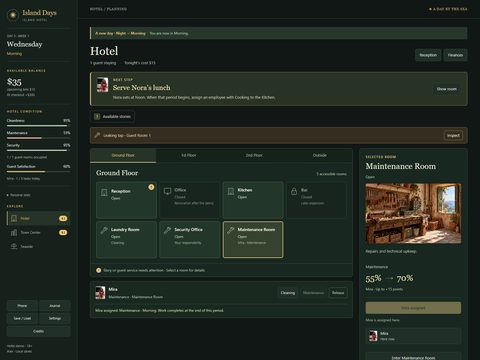Click the Serve Nora's lunch heading
480x360 pixels.
141,88
